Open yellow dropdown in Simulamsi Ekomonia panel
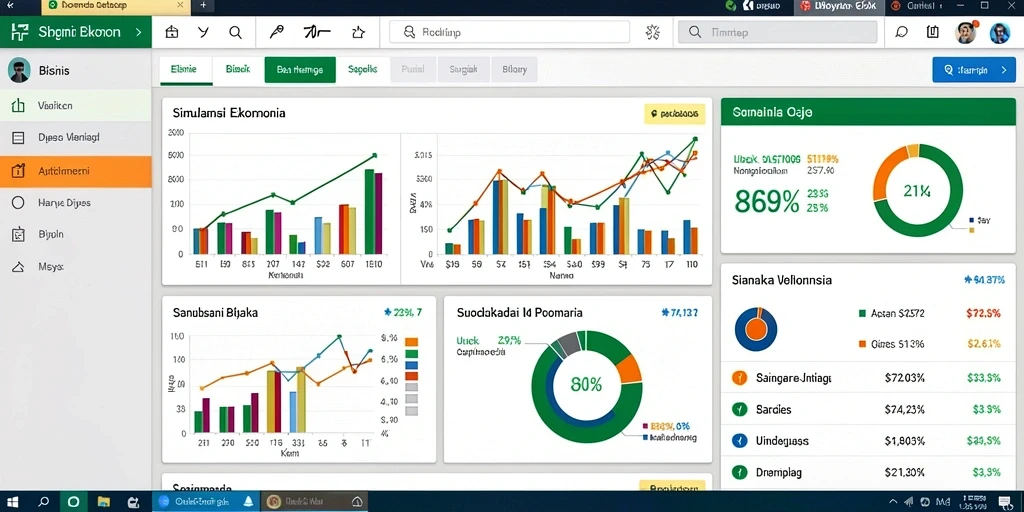Image resolution: width=1024 pixels, height=512 pixels. 675,113
